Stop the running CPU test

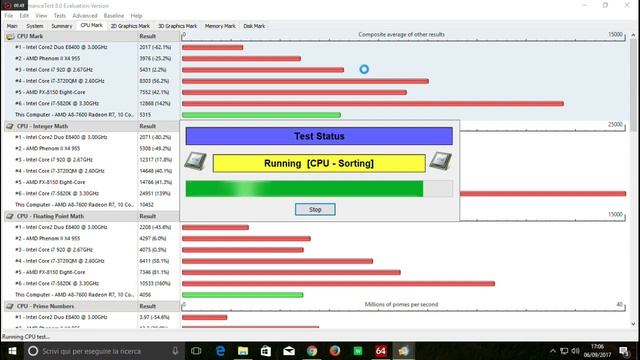coord(315,209)
